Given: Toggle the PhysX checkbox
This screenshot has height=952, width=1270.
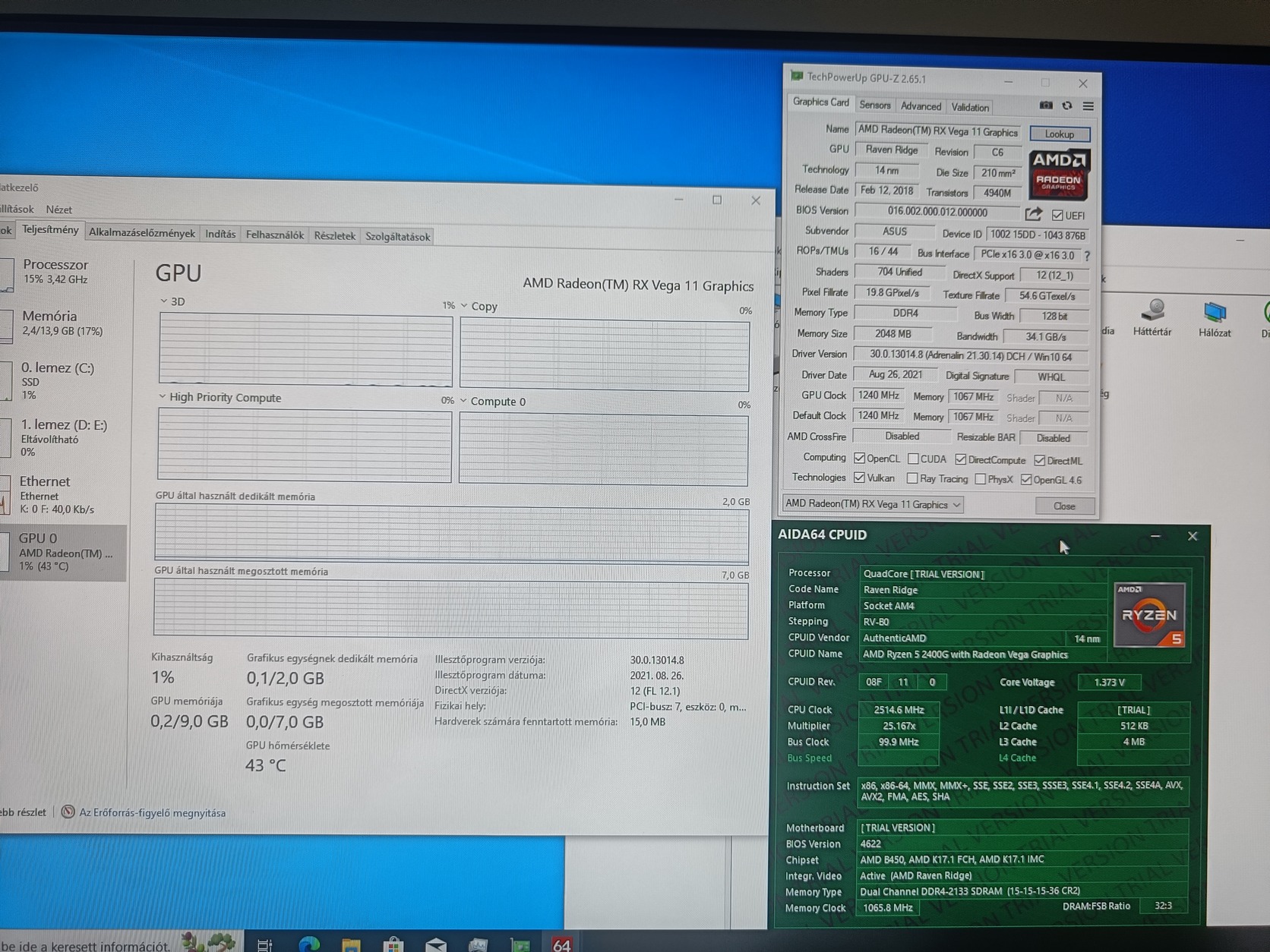Looking at the screenshot, I should click(x=981, y=479).
